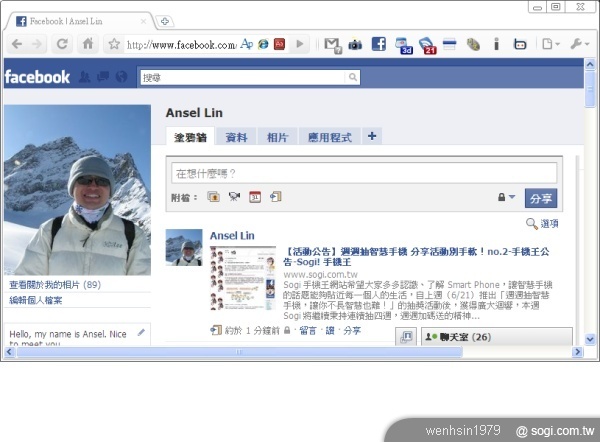Click the 分享 share button
The height and width of the screenshot is (442, 600).
click(x=541, y=198)
